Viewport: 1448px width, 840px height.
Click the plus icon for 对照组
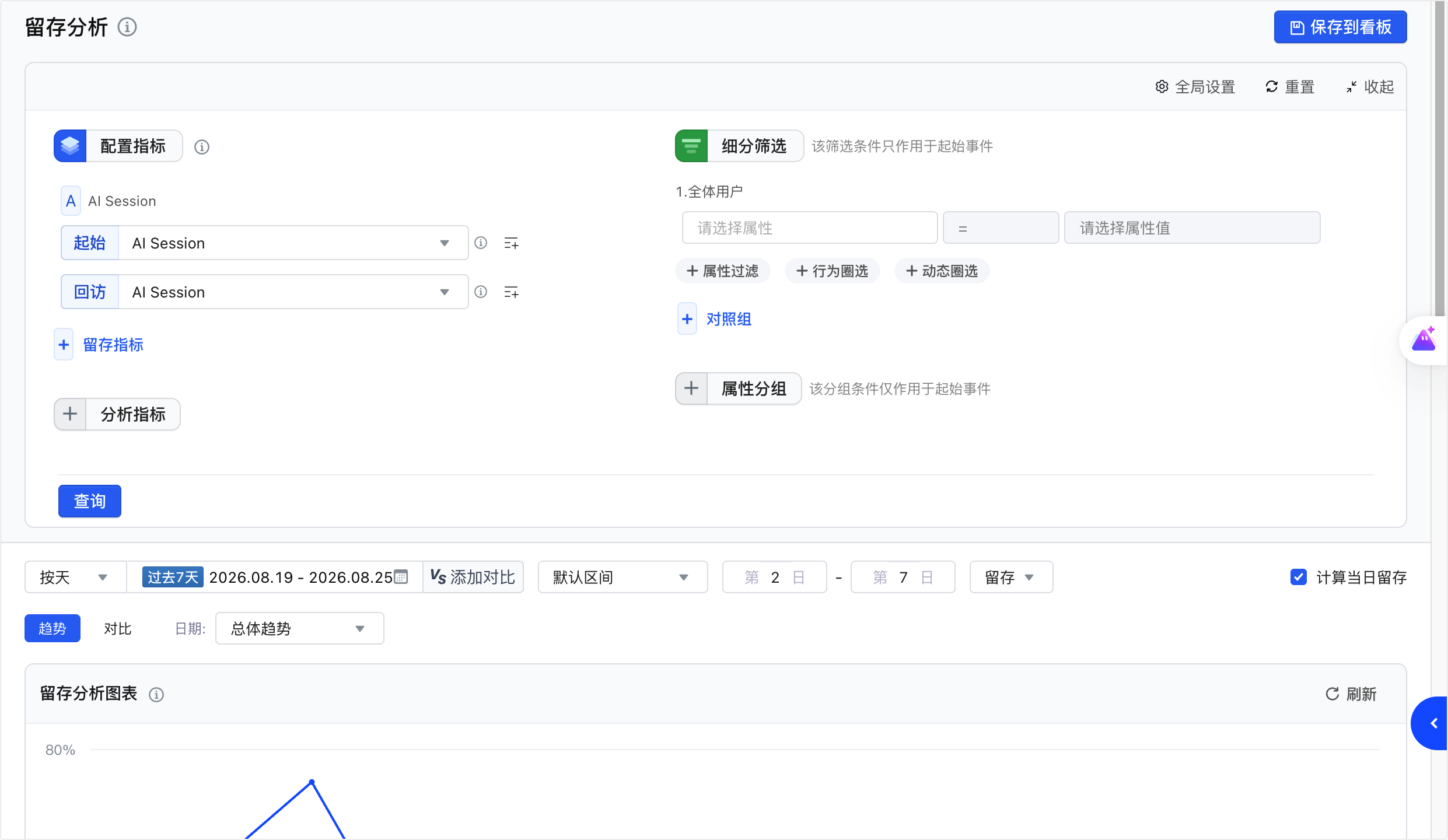[x=687, y=319]
